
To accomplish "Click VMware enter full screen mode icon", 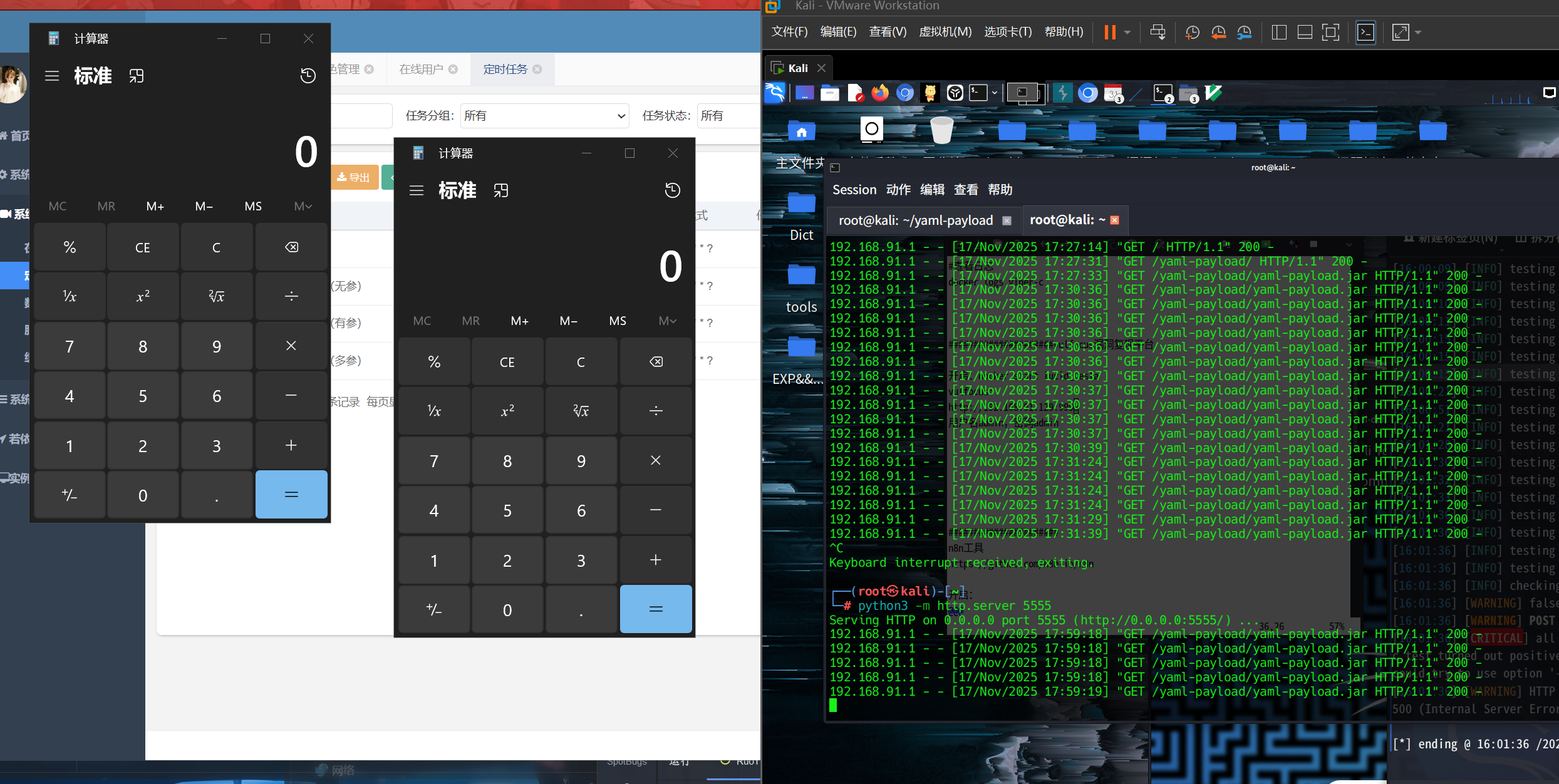I will pos(1330,33).
